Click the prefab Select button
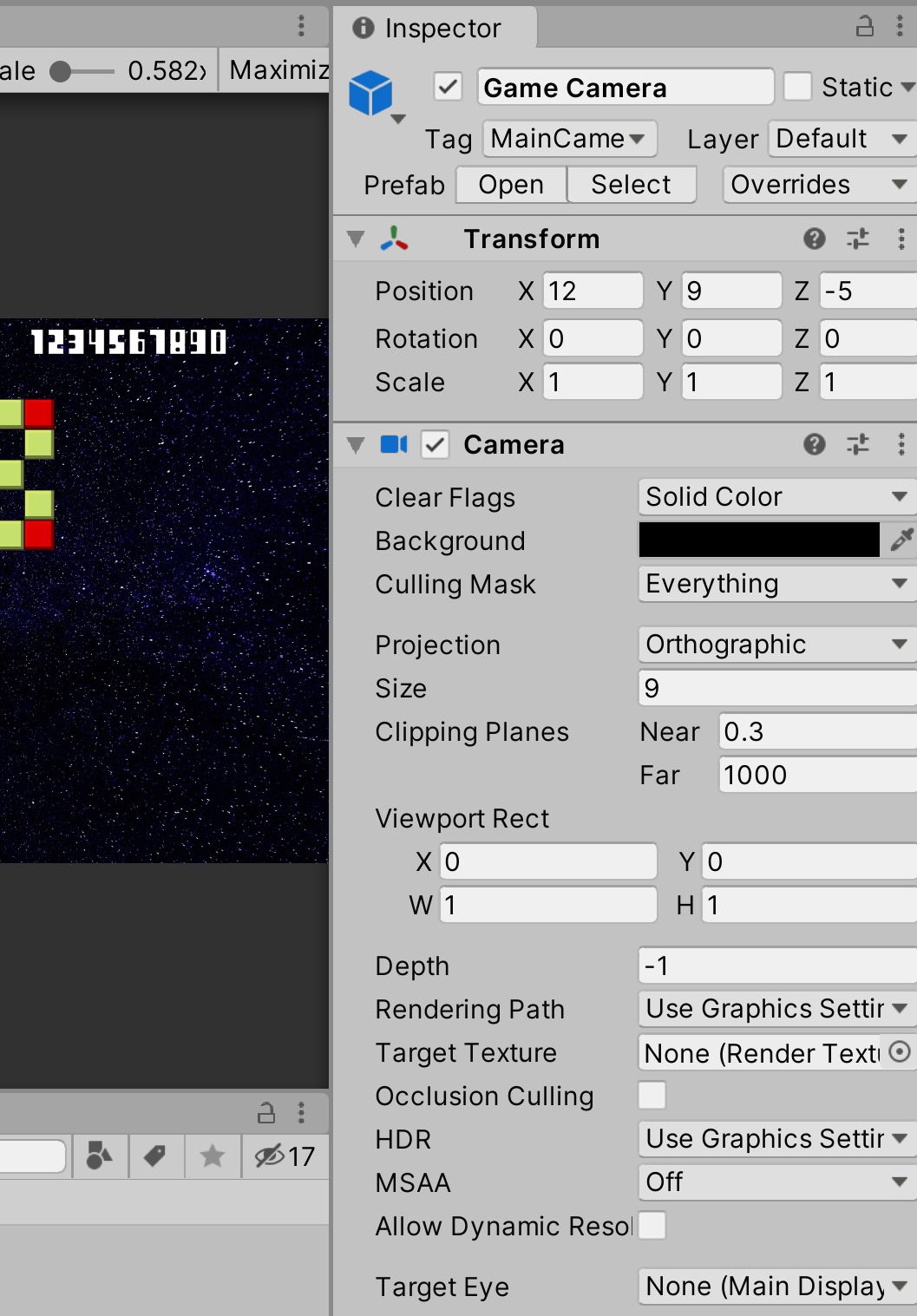The image size is (917, 1316). 631,184
